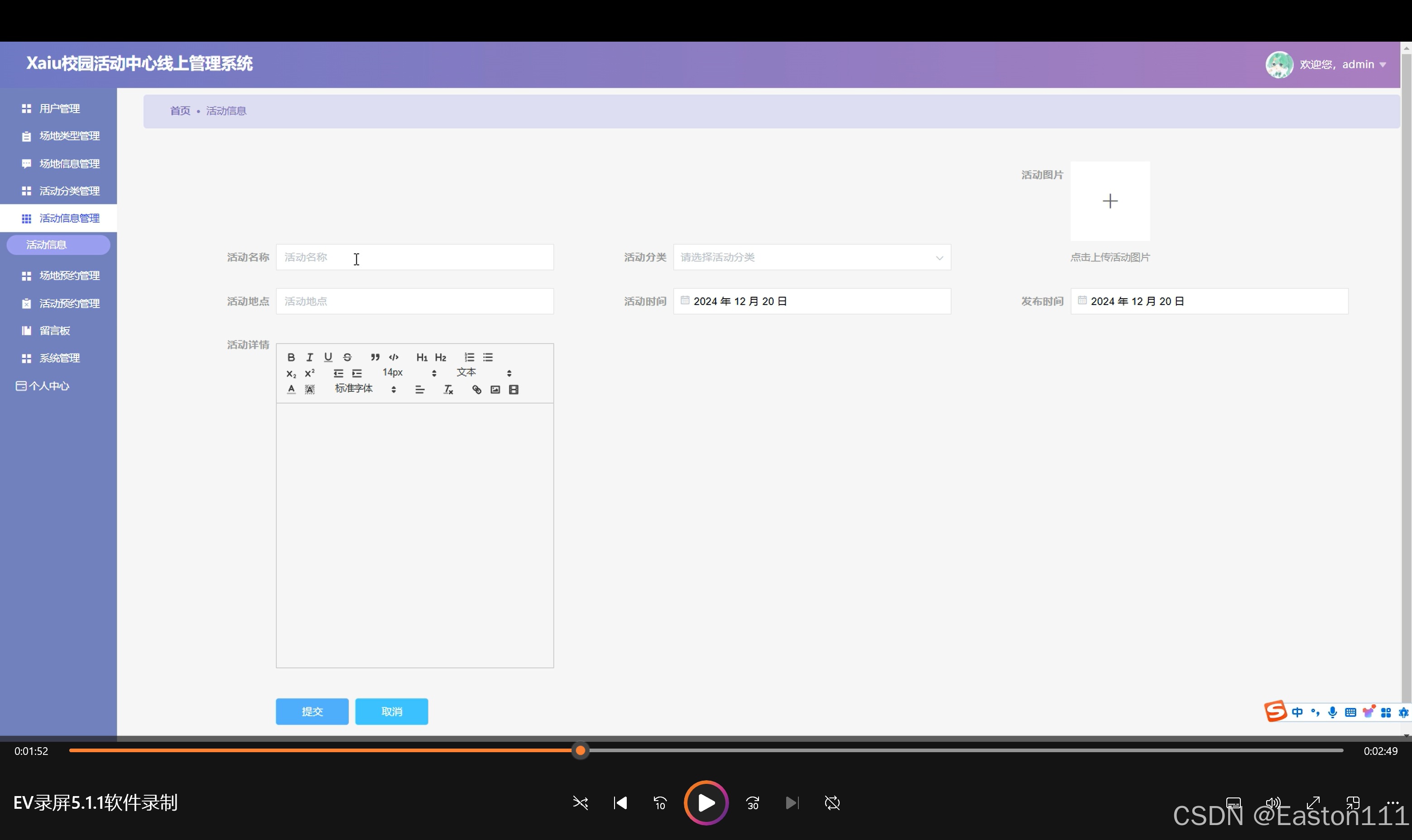1412x840 pixels.
Task: Rewind 10 seconds in the player
Action: pyautogui.click(x=660, y=803)
